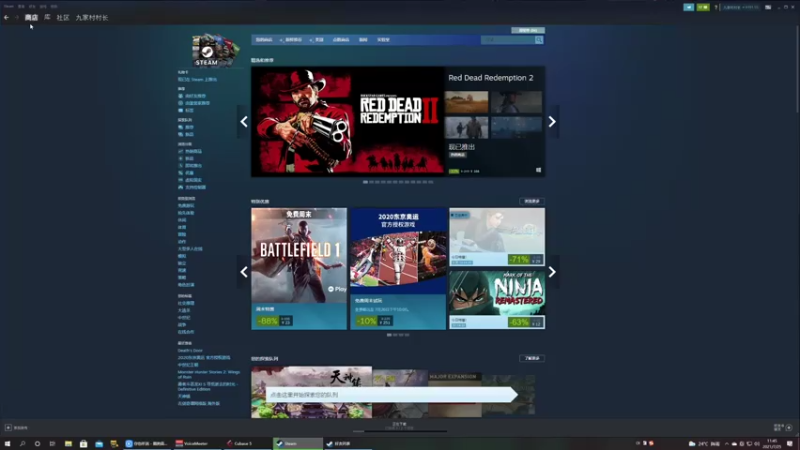Open the 社区 (Community) tab

coord(63,17)
